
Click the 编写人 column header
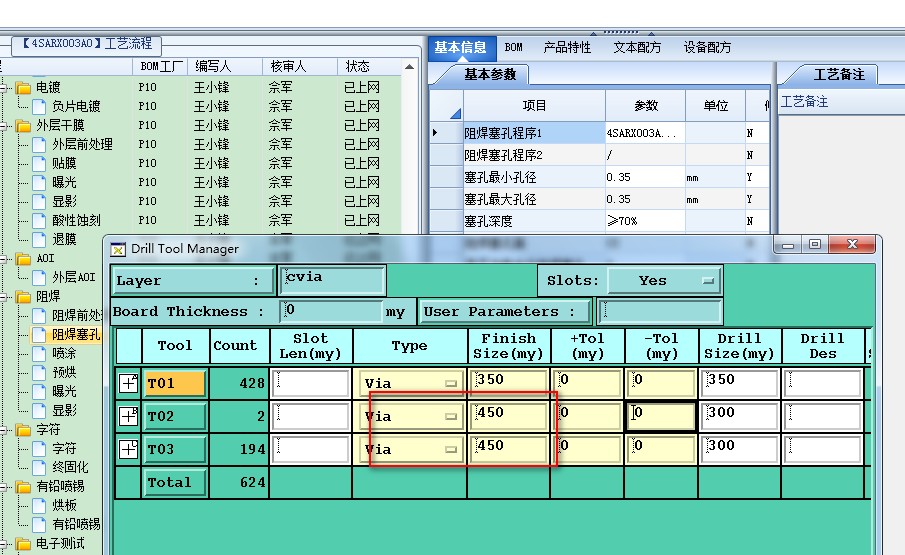coord(226,66)
